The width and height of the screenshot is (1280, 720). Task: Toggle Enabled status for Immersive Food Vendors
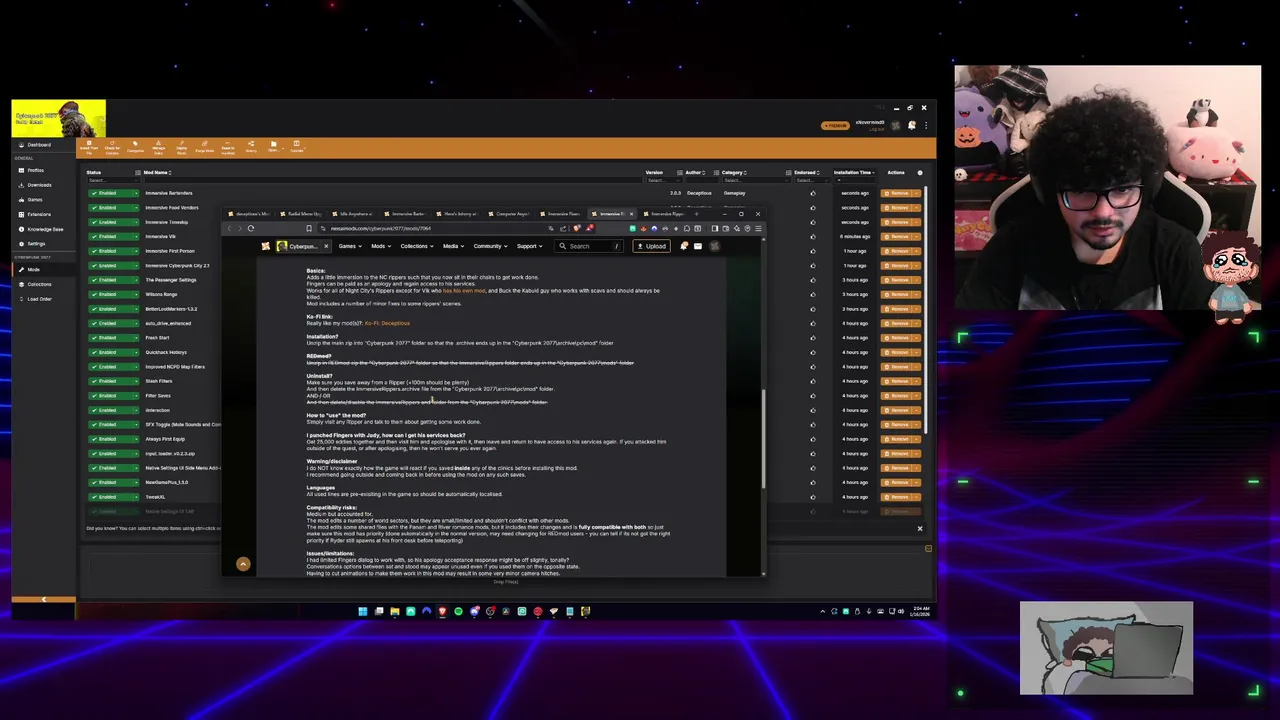pos(110,207)
